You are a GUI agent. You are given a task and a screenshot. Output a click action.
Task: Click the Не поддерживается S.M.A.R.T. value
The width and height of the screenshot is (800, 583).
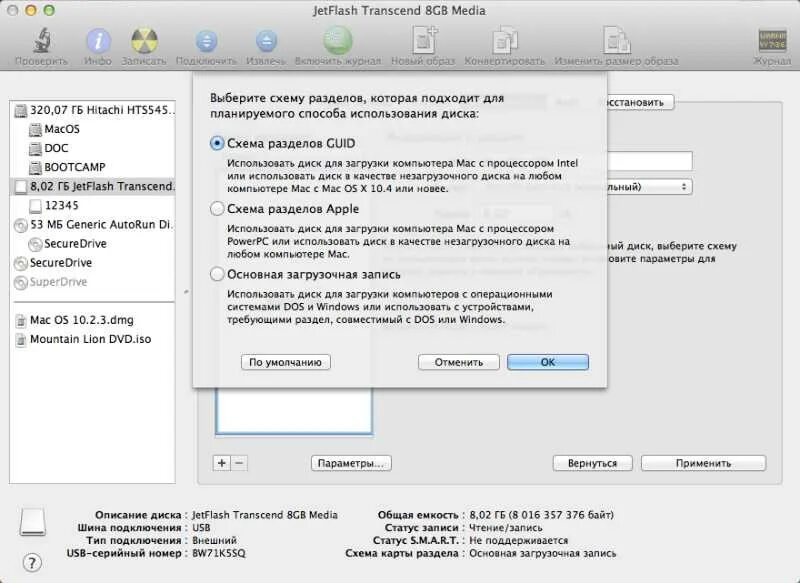pyautogui.click(x=518, y=541)
